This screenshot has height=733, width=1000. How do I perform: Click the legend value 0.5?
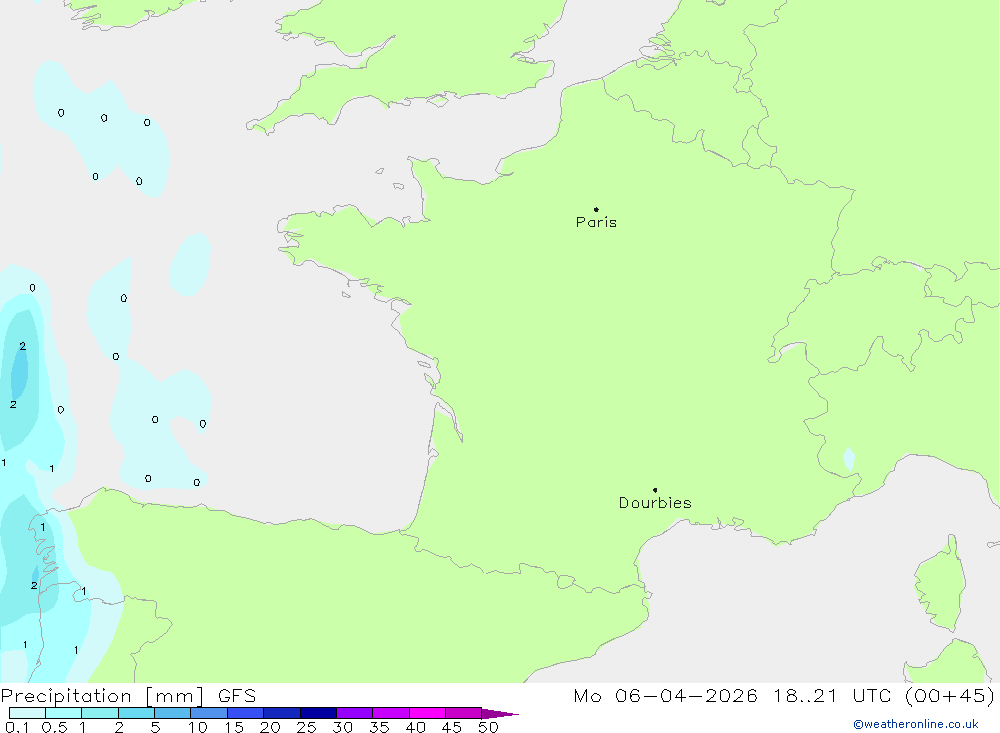point(54,727)
